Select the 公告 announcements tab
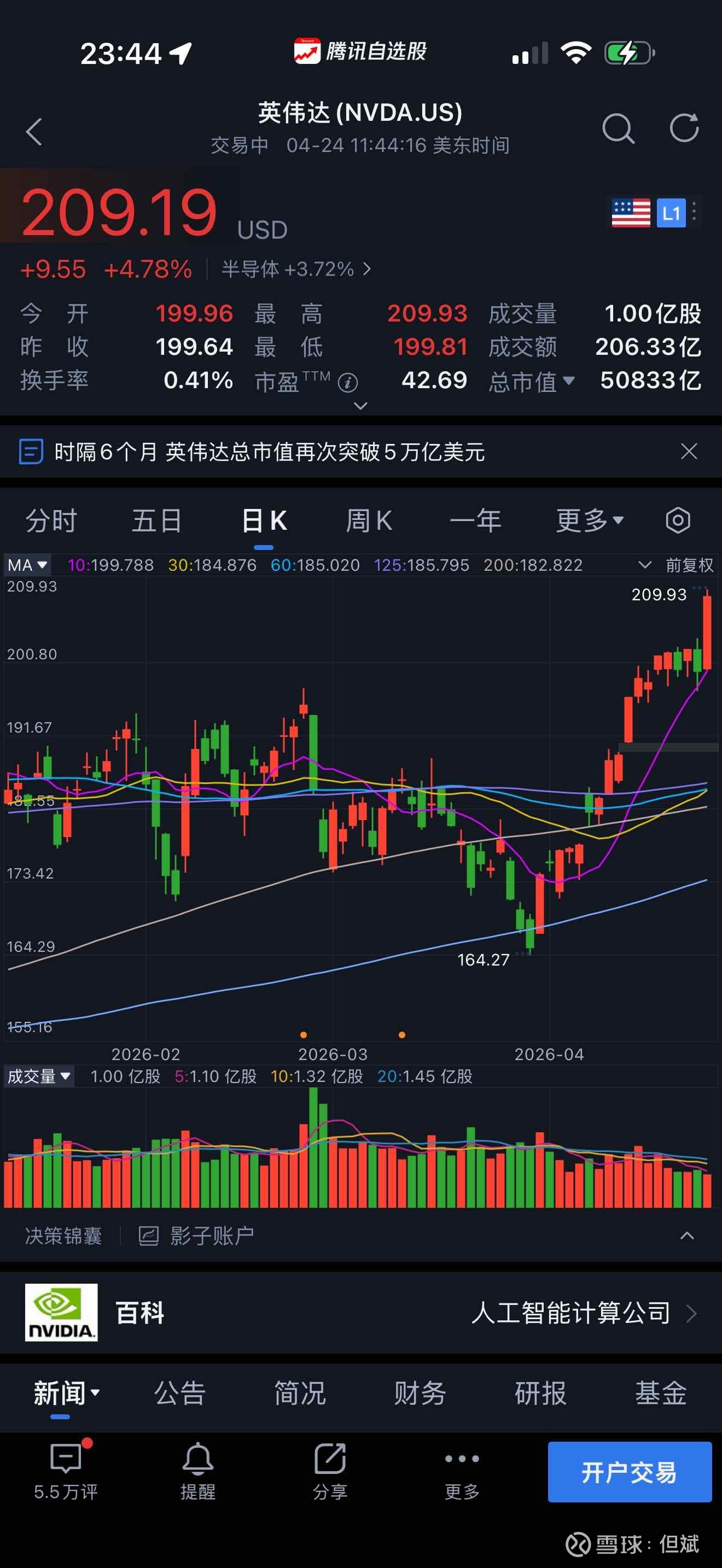722x1568 pixels. click(x=179, y=1393)
